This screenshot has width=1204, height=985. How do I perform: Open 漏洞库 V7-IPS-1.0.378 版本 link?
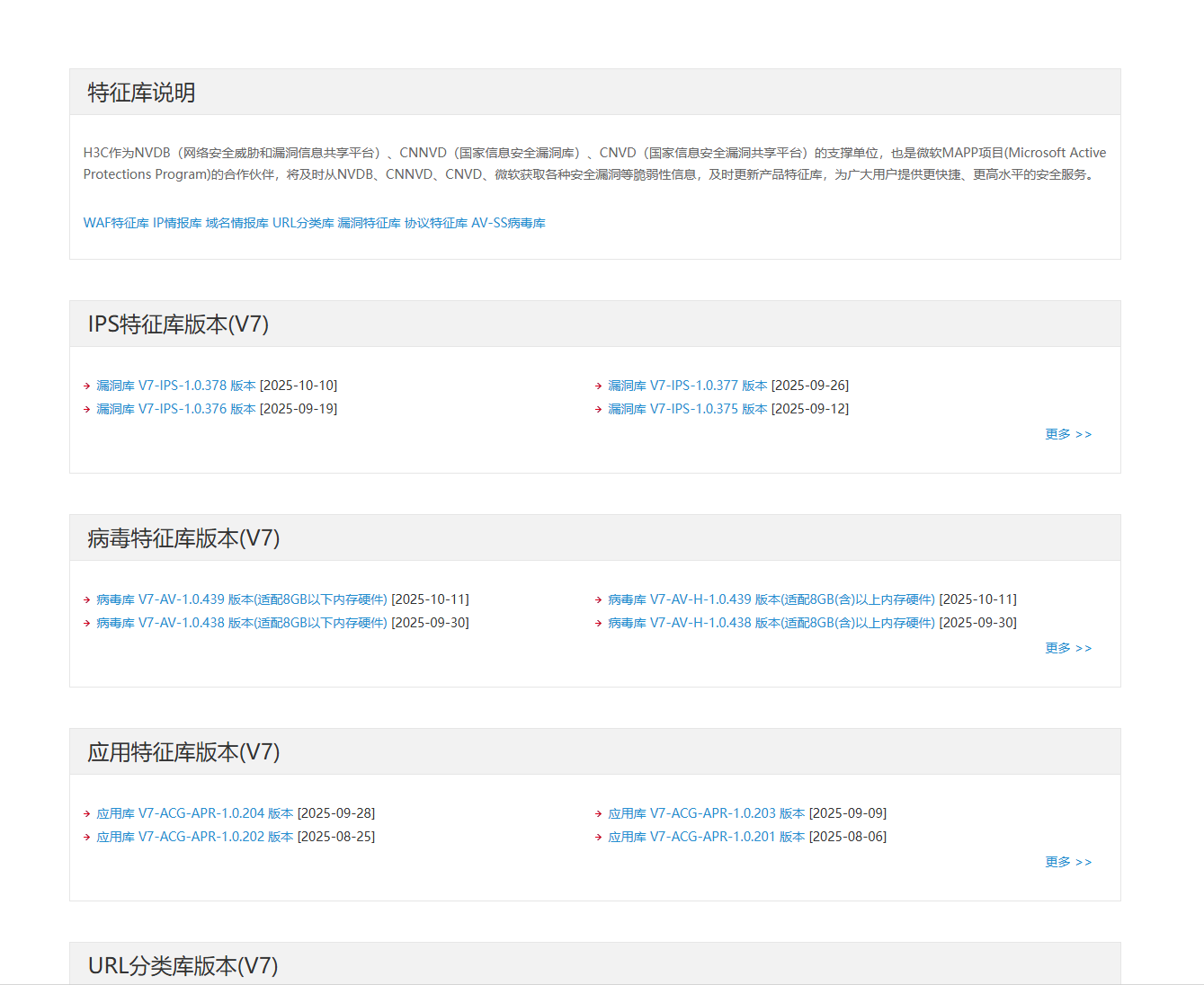pos(176,386)
